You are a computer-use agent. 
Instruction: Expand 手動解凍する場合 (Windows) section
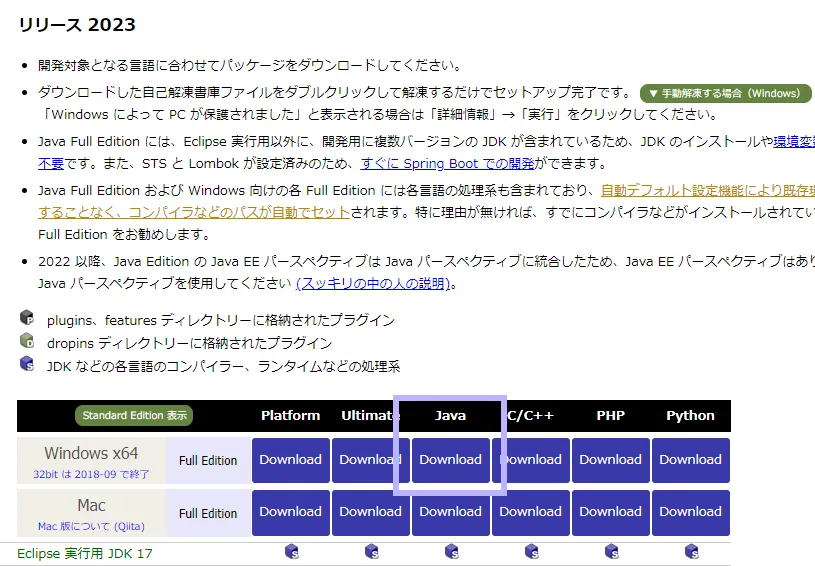[726, 94]
